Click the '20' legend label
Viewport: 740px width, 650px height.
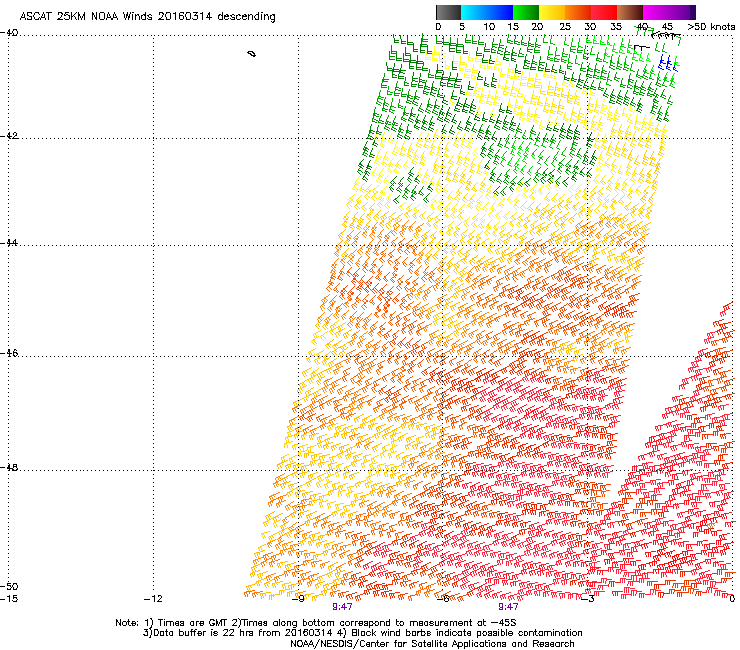click(537, 27)
